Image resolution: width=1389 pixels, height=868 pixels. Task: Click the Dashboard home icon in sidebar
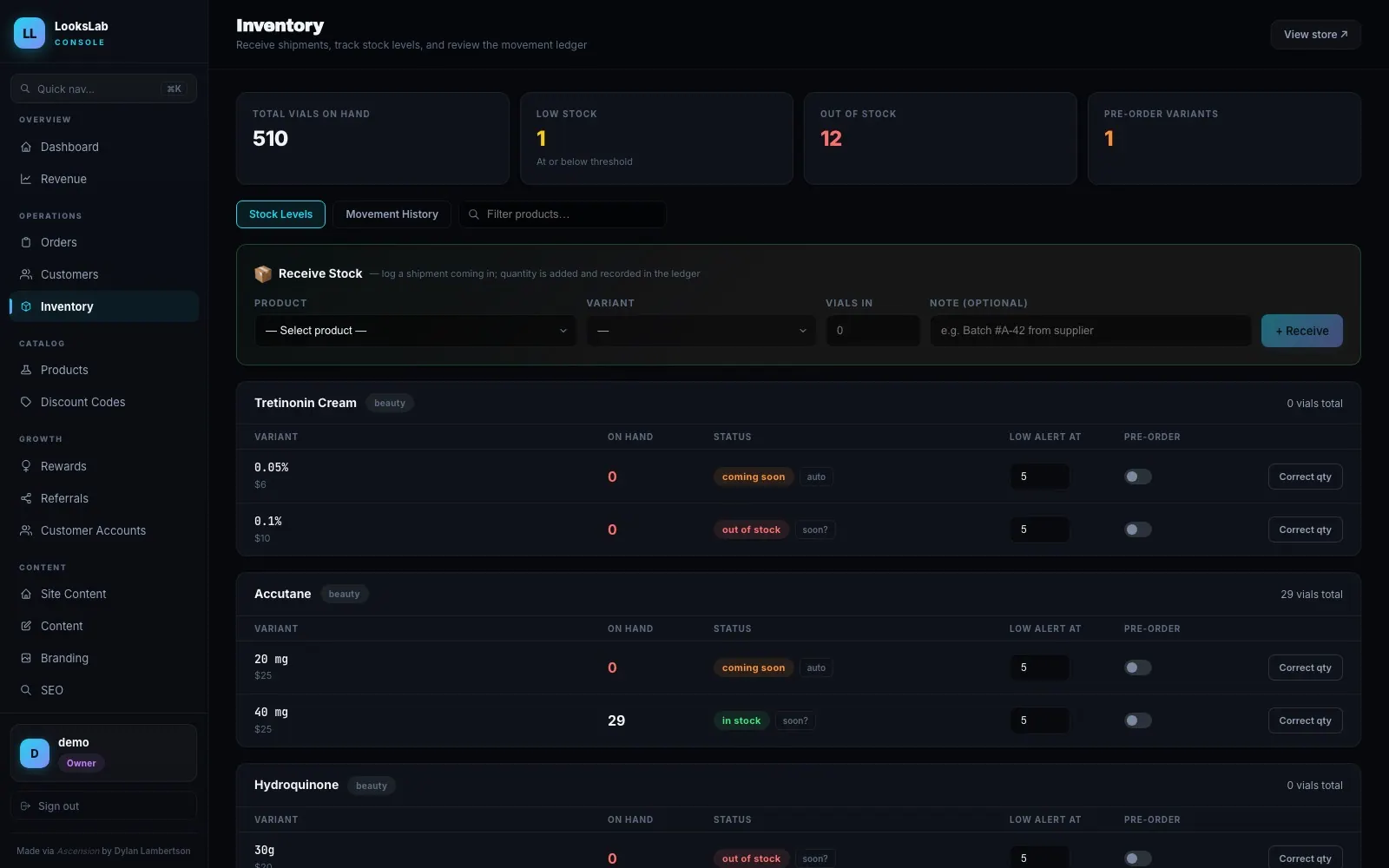[x=26, y=147]
